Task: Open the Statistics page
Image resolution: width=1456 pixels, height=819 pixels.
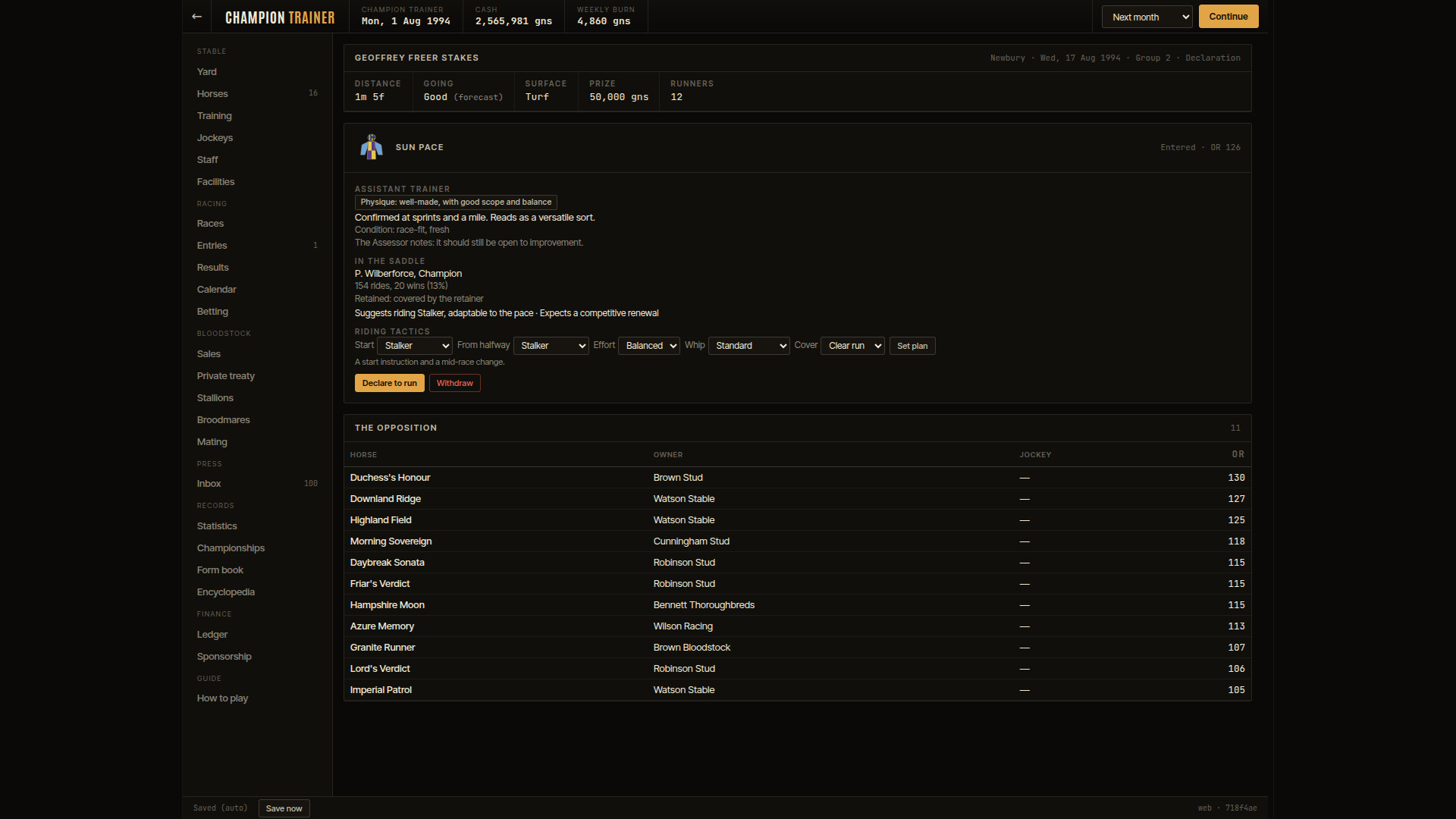Action: (257, 526)
